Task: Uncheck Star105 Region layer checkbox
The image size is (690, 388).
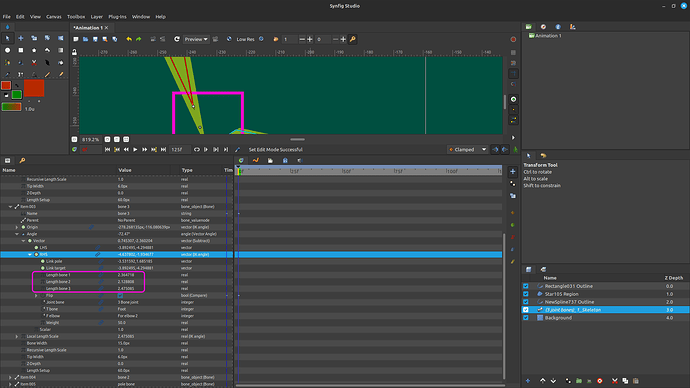Action: 525,294
